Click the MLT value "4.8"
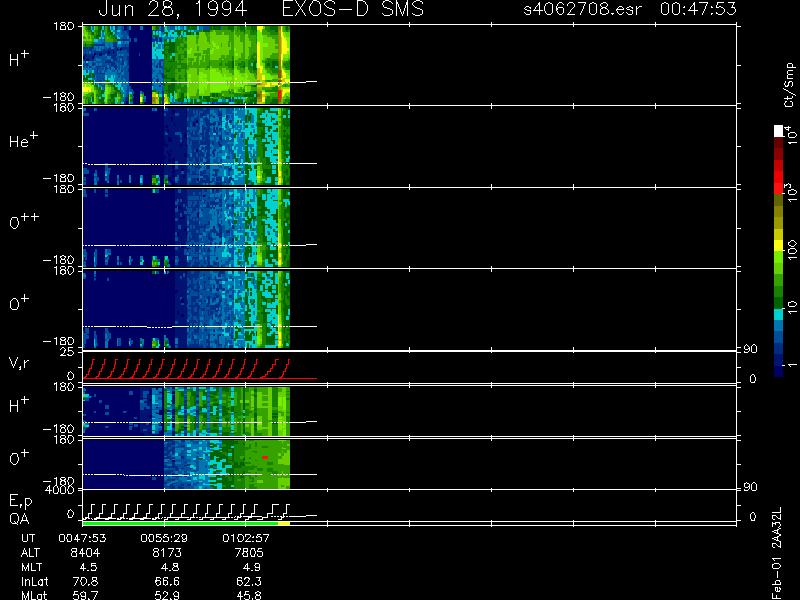Screen dimensions: 800x600 tap(170, 567)
